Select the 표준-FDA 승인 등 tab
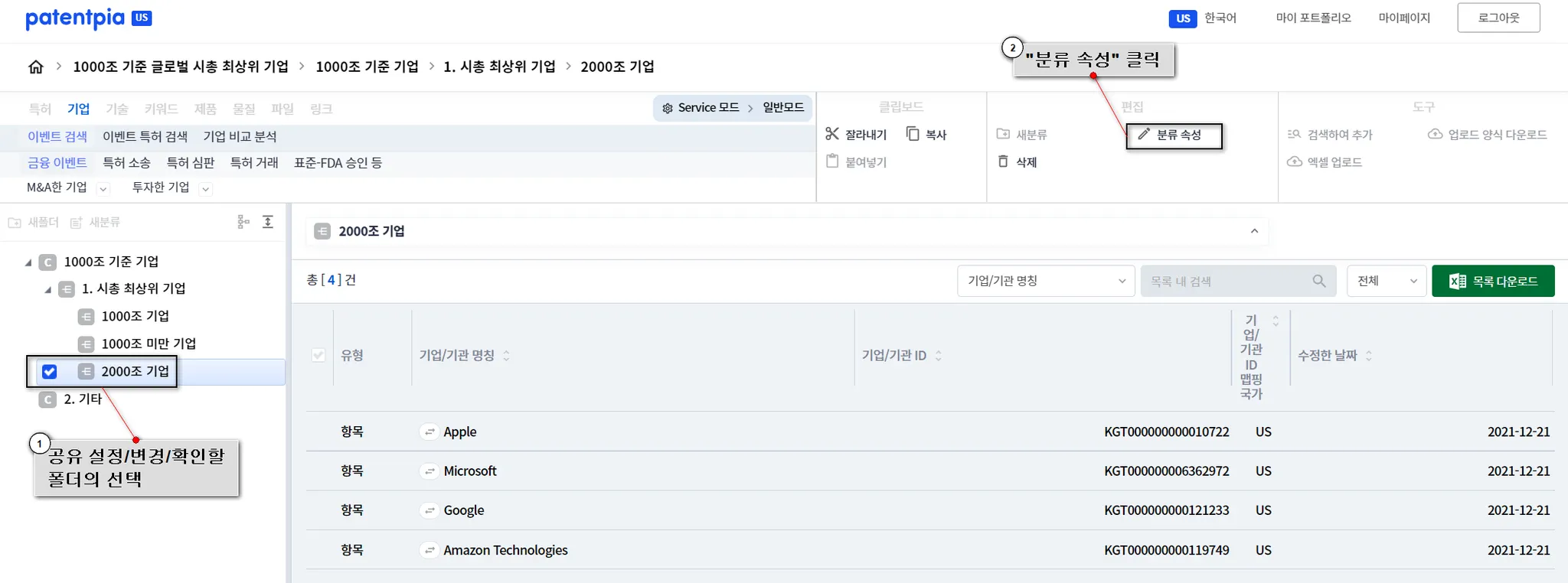 [x=338, y=162]
